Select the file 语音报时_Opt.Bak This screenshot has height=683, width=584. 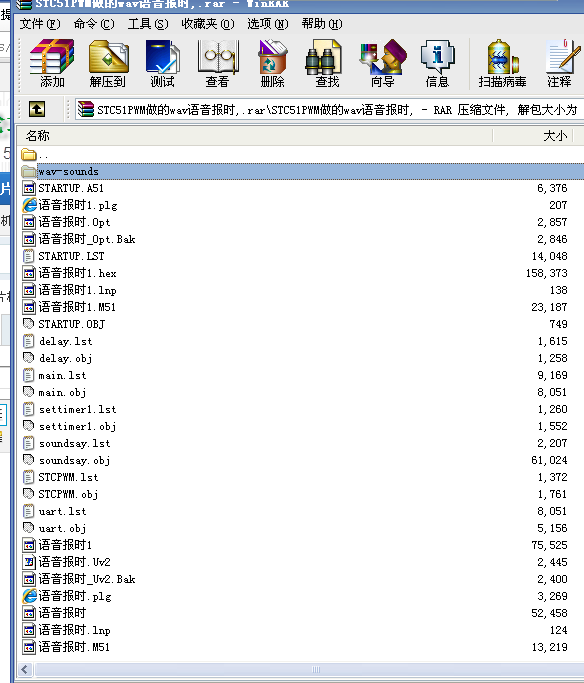(x=87, y=239)
